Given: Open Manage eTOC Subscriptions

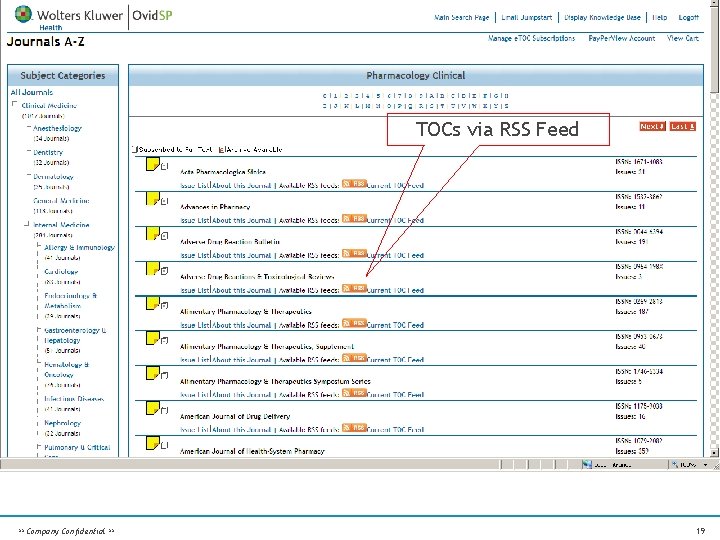Looking at the screenshot, I should tap(531, 38).
